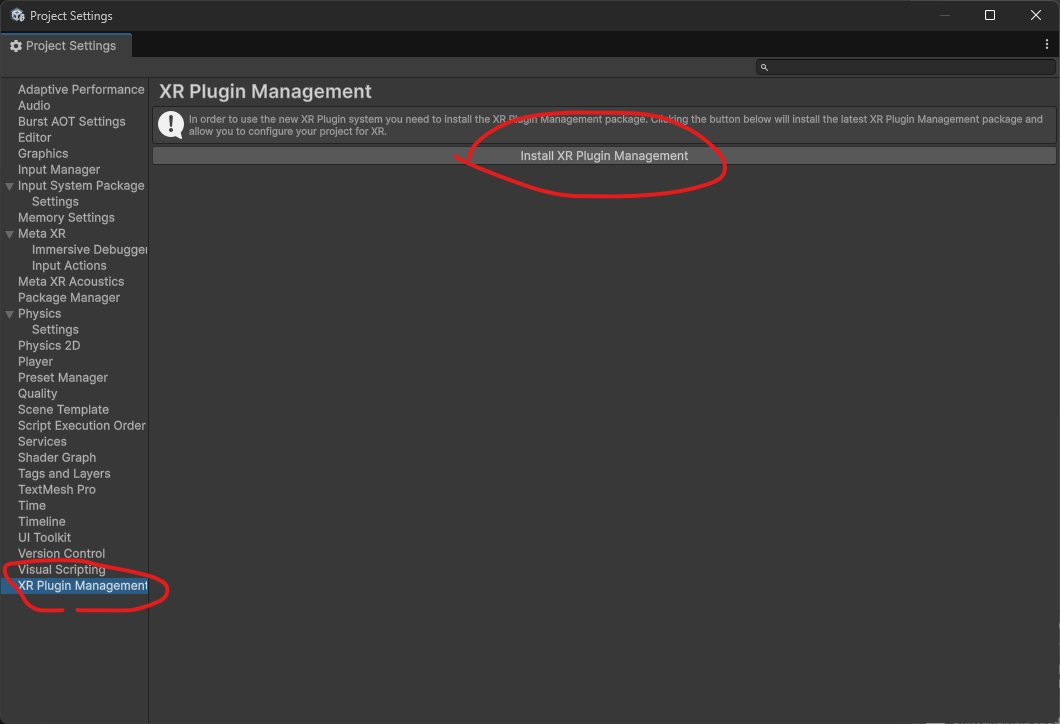Click the magnifier icon in the search box

[764, 68]
